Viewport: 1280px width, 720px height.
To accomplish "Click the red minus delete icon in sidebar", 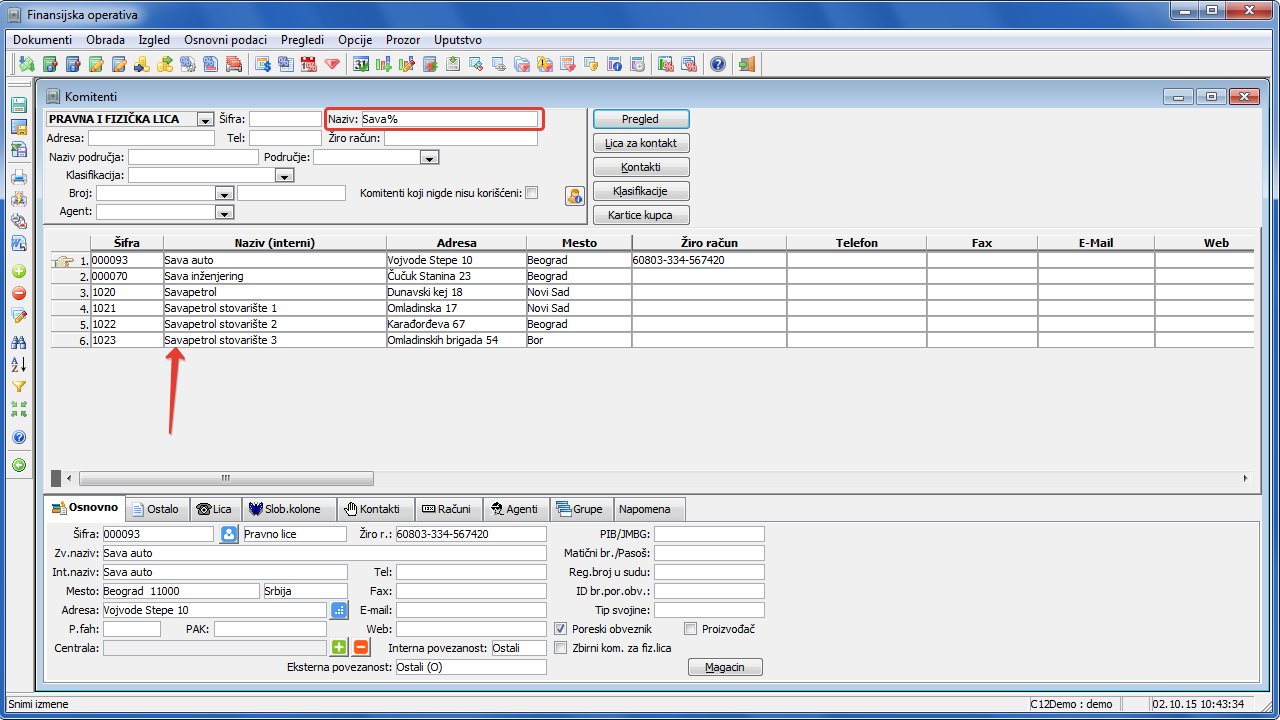I will pos(18,293).
